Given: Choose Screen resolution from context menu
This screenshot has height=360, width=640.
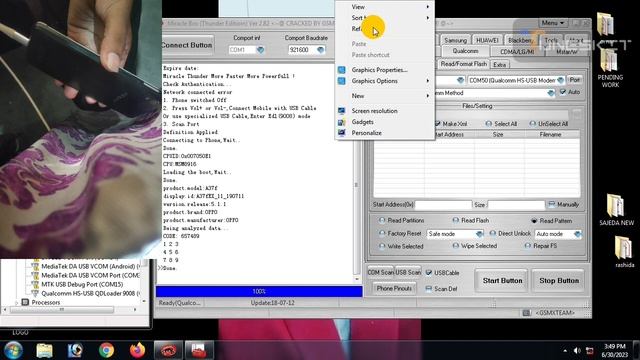Looking at the screenshot, I should (x=384, y=111).
